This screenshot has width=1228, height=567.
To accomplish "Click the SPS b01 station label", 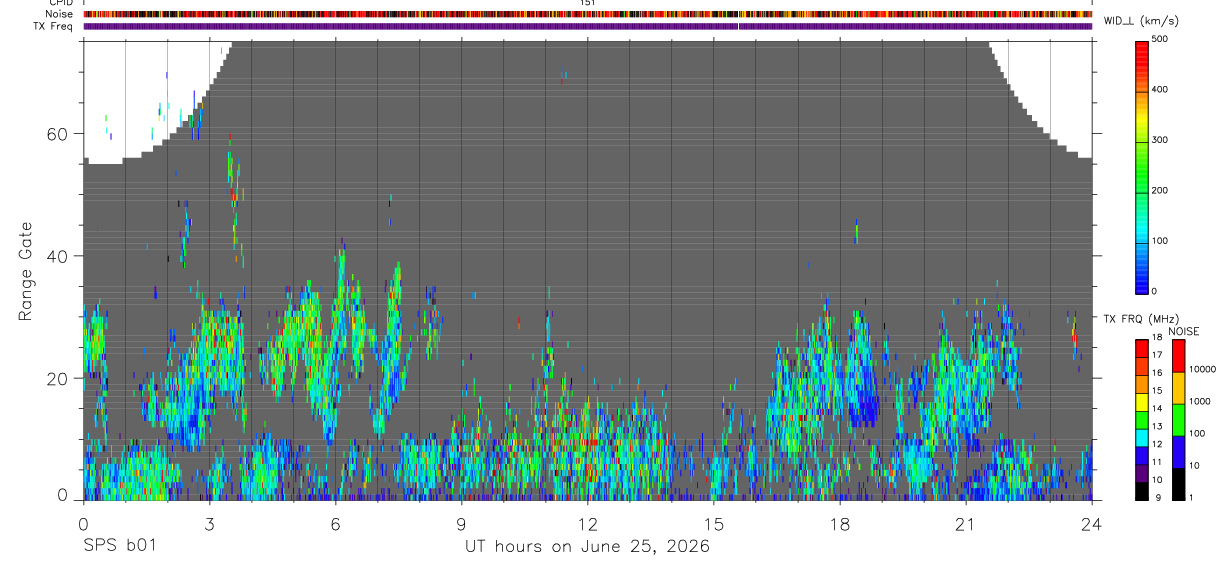I will (119, 547).
